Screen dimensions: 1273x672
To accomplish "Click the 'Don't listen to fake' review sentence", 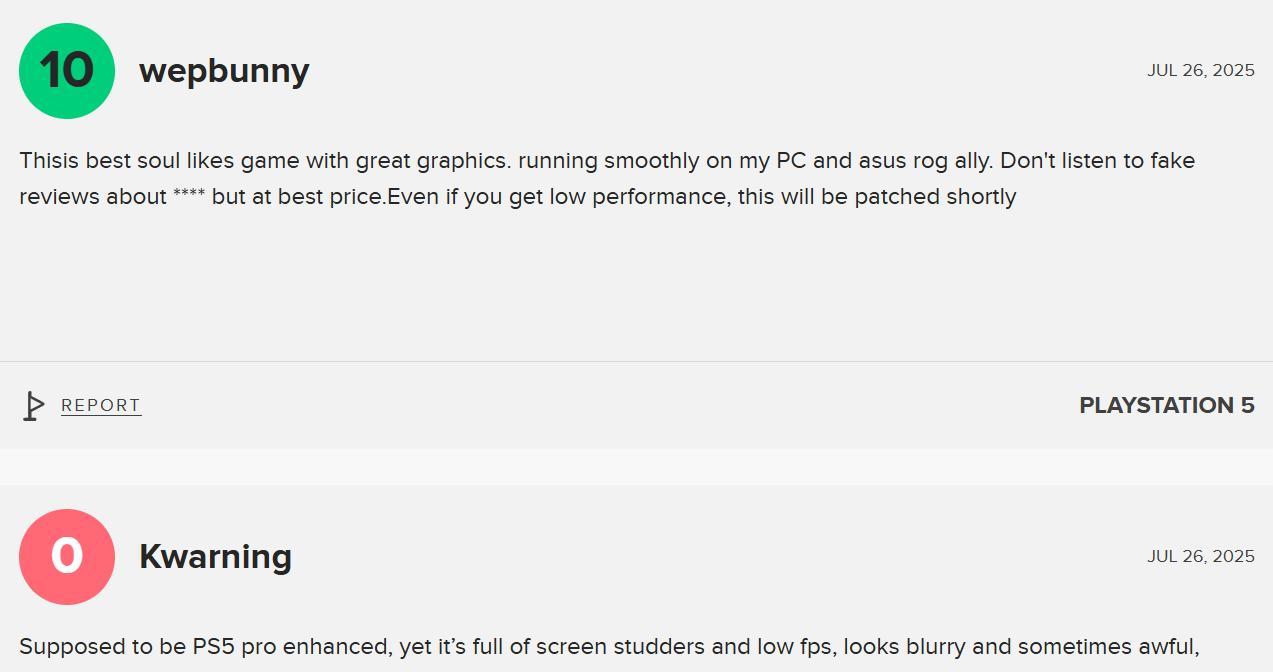I will pos(1098,161).
